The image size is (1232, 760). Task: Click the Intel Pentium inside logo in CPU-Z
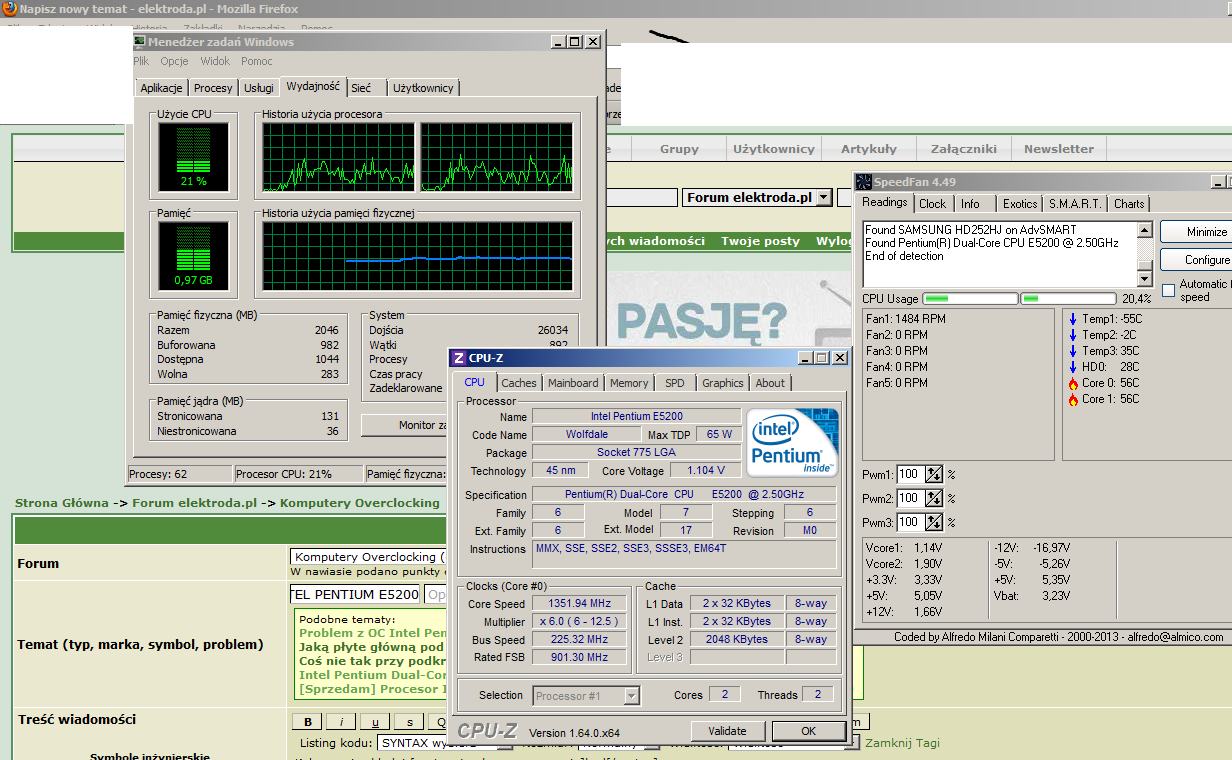point(792,445)
